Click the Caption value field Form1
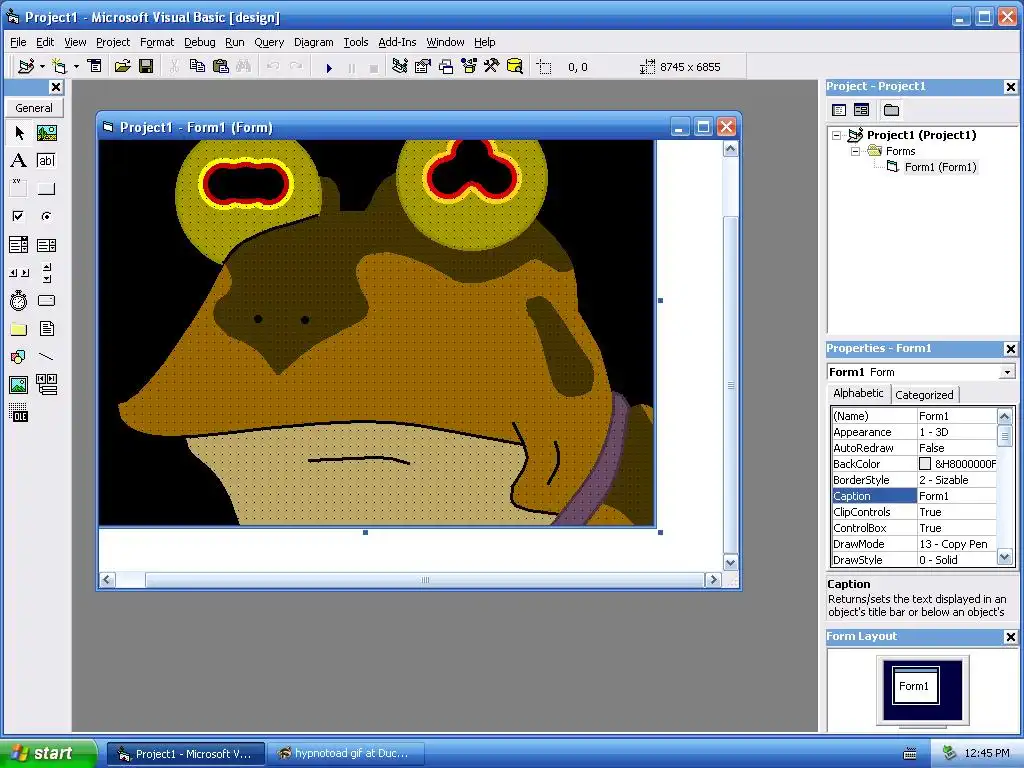1024x768 pixels. tap(957, 496)
